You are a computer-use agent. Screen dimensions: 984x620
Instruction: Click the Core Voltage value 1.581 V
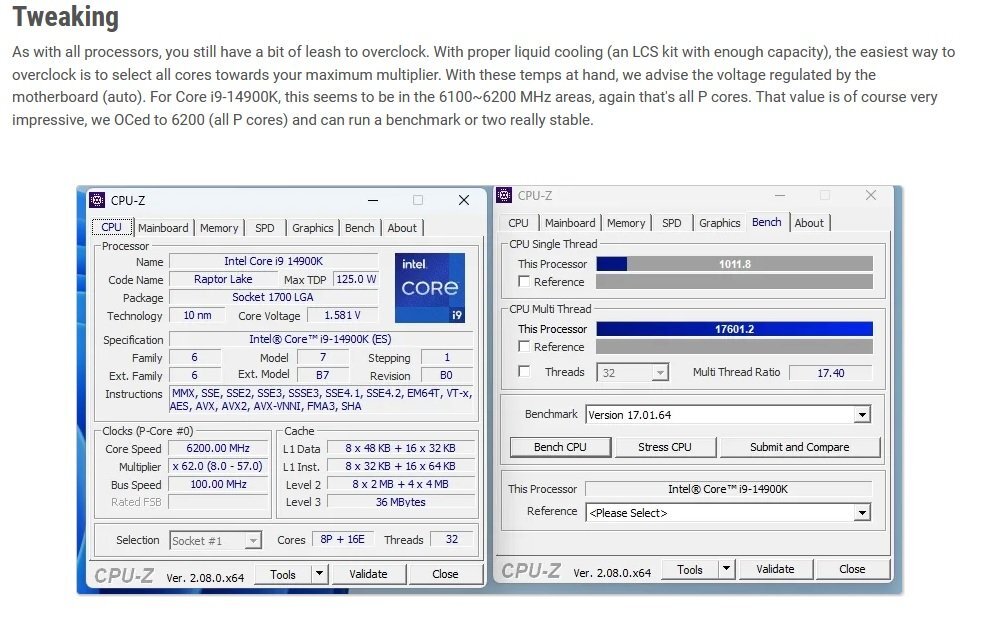tap(342, 315)
